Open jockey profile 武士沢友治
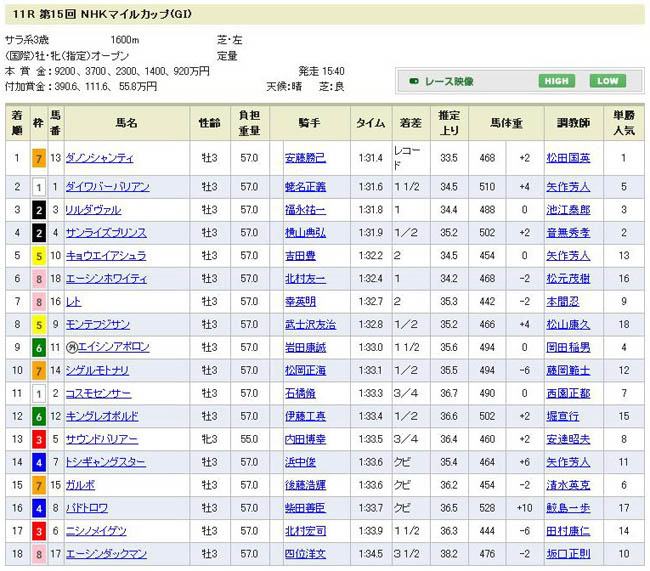Screen dimensions: 650x571 pos(309,324)
